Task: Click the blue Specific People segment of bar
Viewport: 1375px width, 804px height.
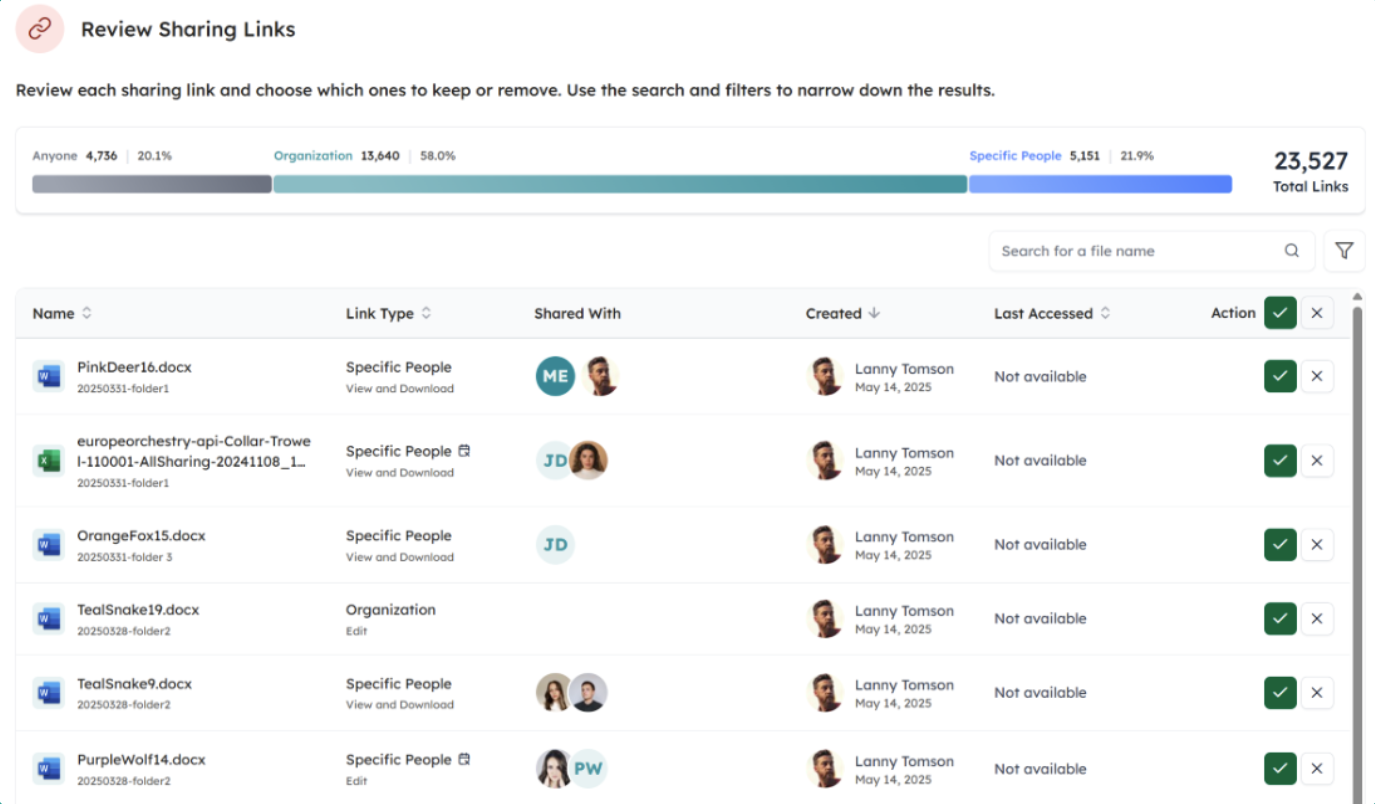Action: point(1100,184)
